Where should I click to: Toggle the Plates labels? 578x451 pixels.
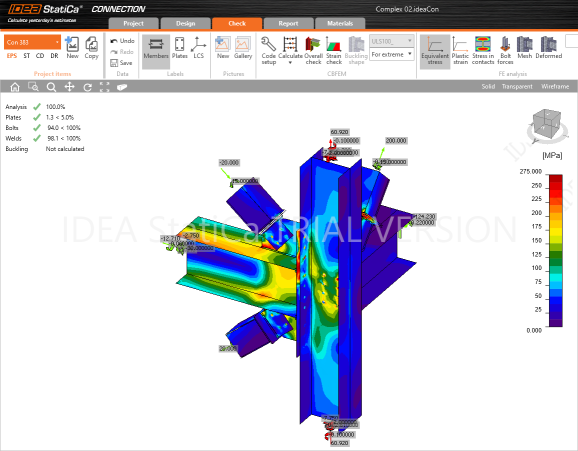click(180, 48)
